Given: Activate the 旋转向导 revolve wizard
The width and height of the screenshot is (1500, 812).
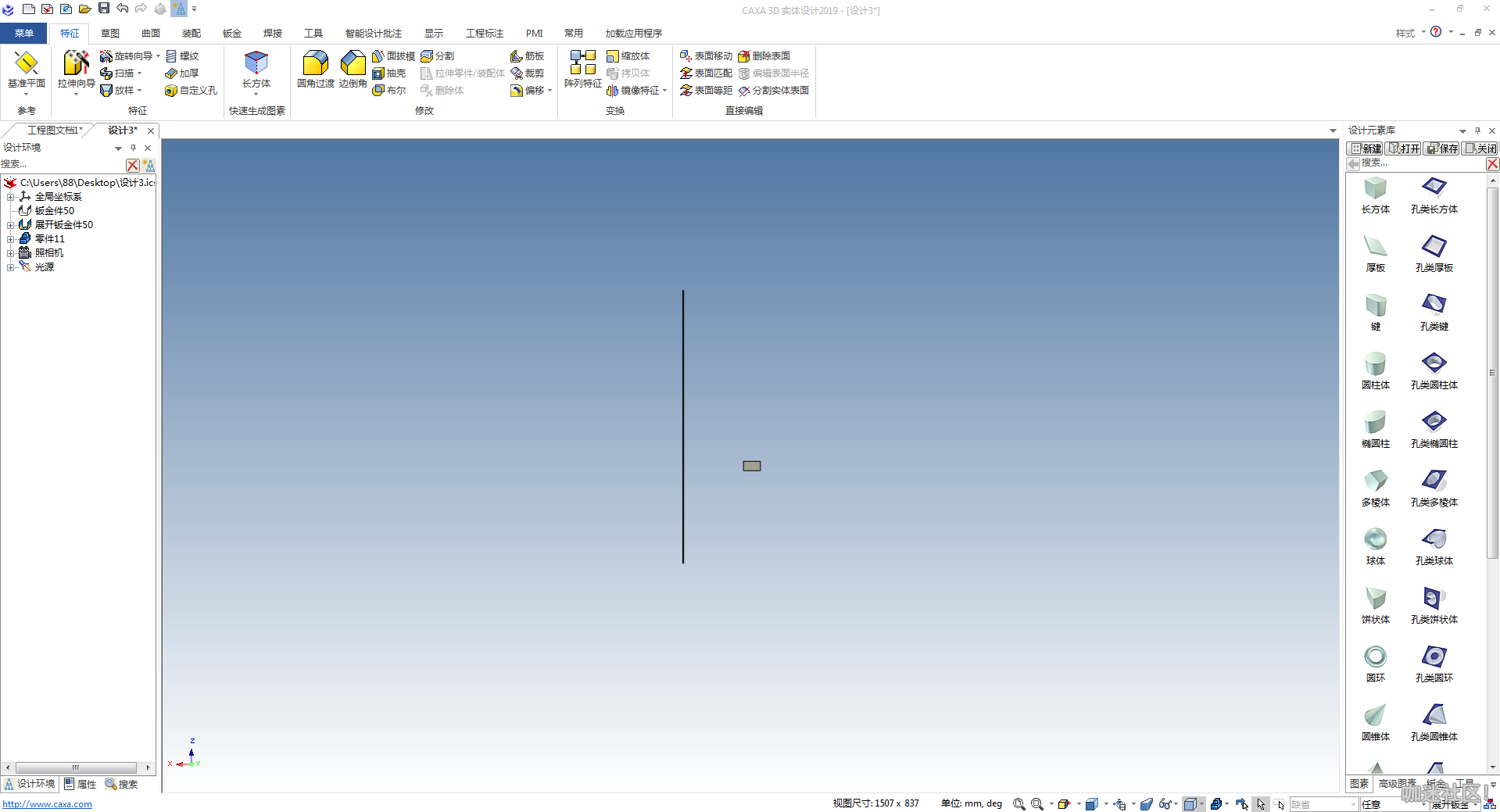Looking at the screenshot, I should point(126,56).
